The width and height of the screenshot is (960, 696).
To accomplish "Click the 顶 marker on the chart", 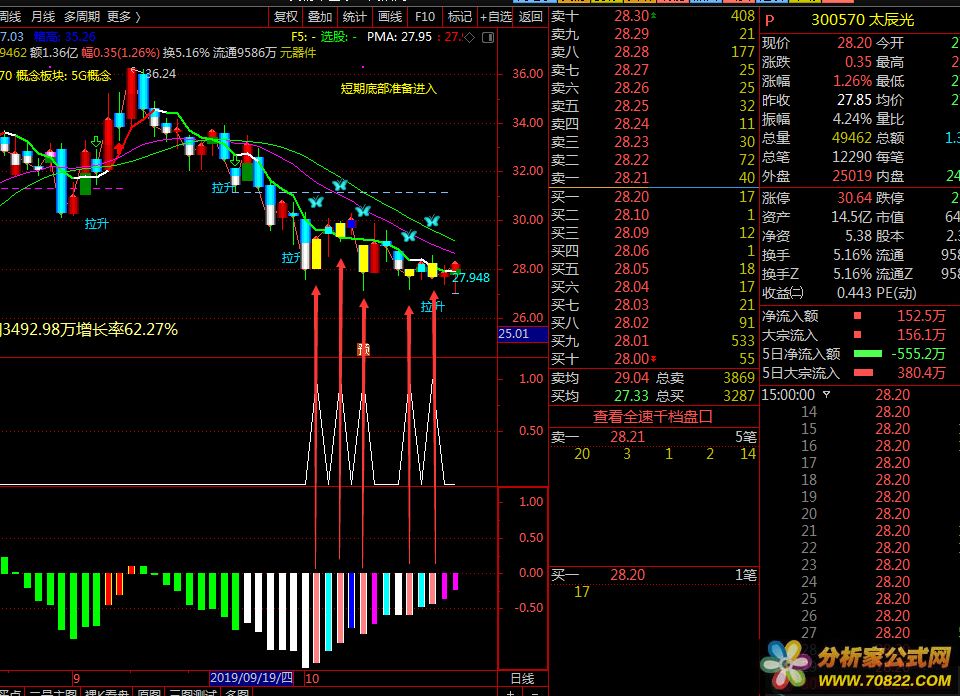I will click(364, 350).
